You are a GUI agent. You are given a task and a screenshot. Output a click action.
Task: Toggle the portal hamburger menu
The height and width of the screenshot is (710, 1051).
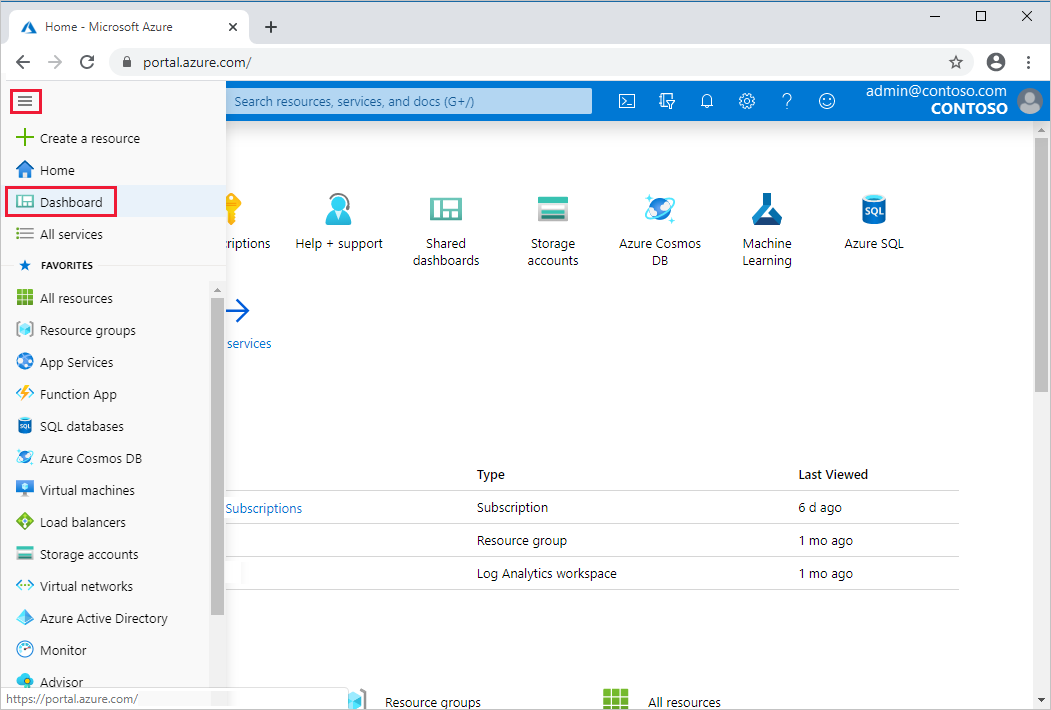coord(26,101)
